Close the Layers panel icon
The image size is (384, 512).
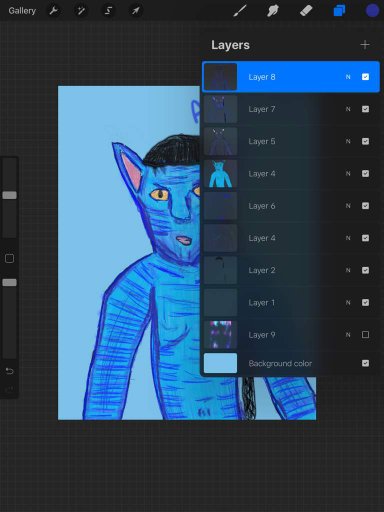(339, 11)
